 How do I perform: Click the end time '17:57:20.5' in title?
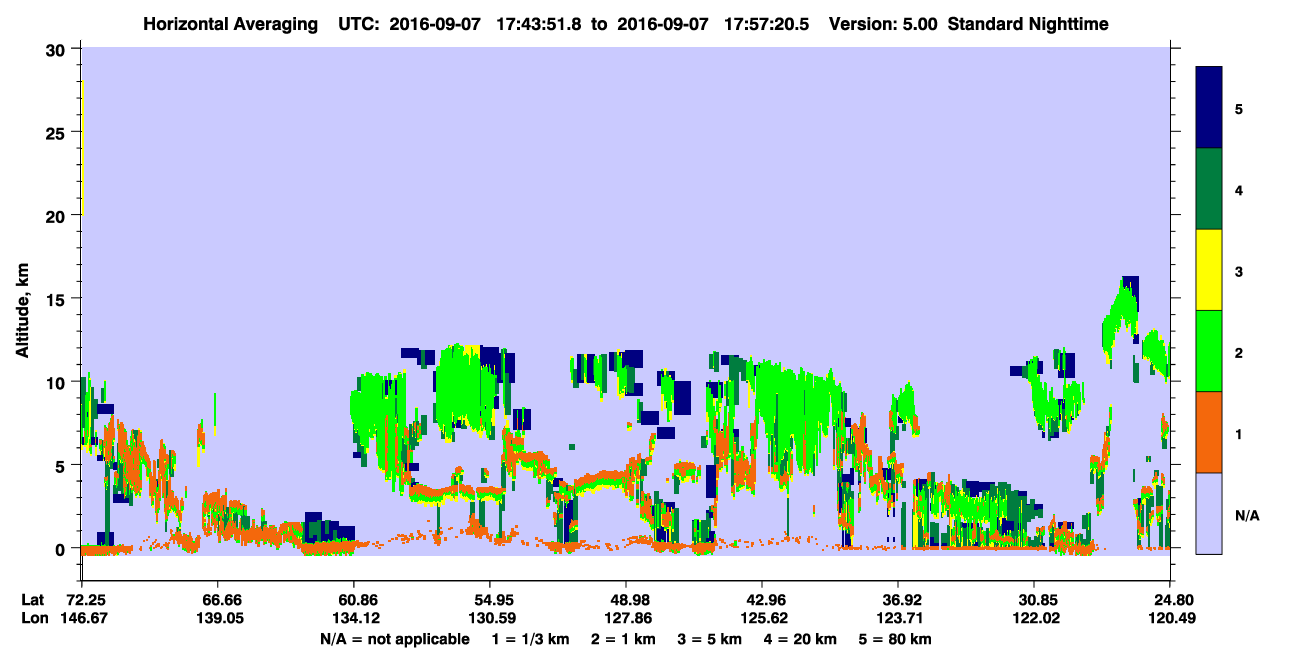[x=768, y=24]
